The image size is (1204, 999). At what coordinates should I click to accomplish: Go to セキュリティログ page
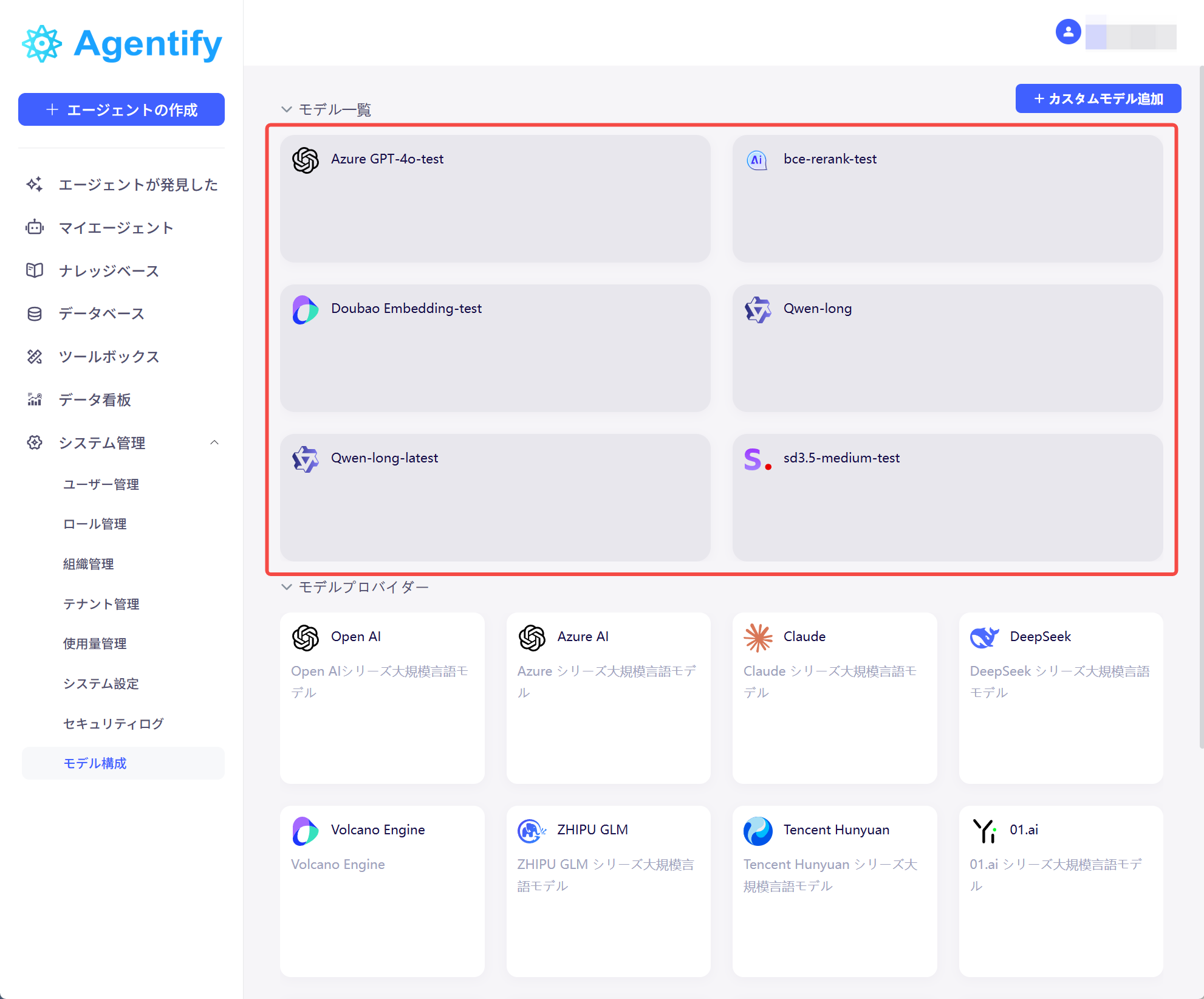pyautogui.click(x=114, y=723)
